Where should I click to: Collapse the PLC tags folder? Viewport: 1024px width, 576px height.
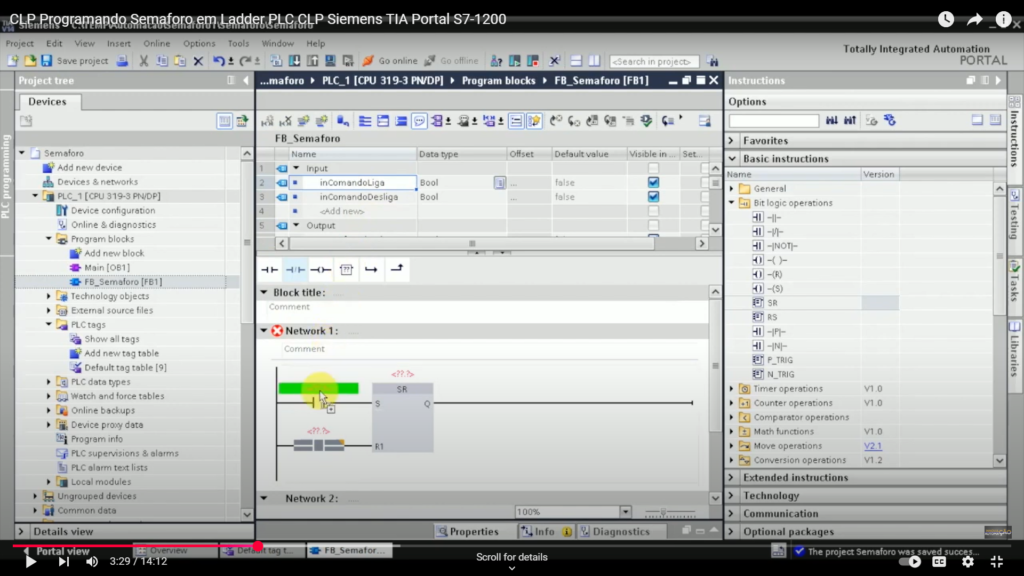tap(48, 325)
